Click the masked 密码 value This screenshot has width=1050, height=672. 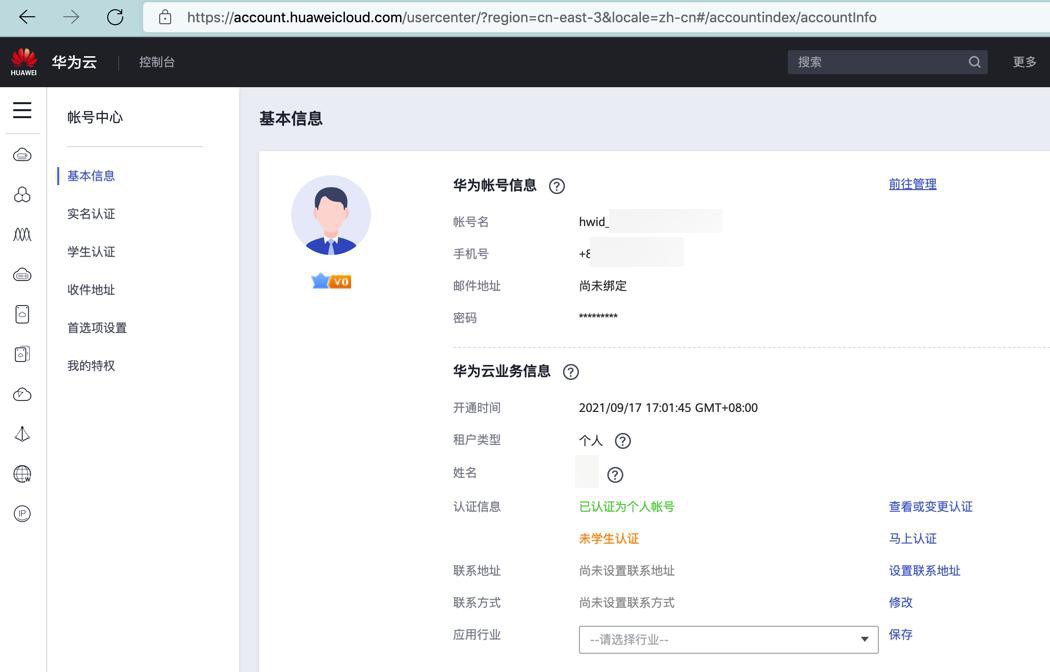[x=598, y=317]
